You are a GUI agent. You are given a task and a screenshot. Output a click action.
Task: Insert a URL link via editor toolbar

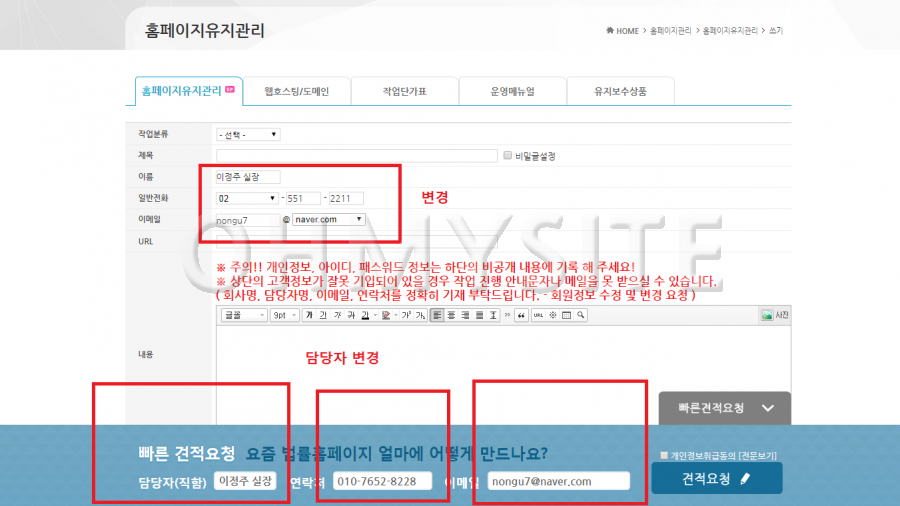(538, 315)
